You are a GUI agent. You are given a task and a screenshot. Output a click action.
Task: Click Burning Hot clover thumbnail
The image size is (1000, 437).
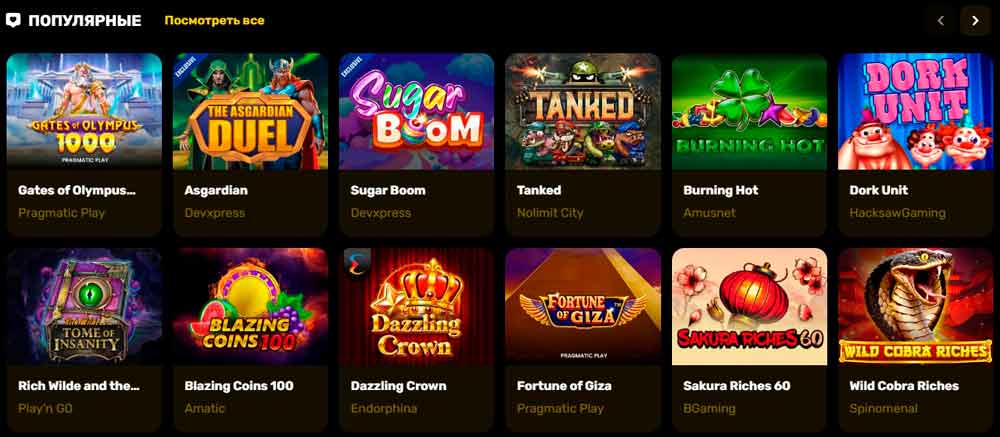pos(749,112)
